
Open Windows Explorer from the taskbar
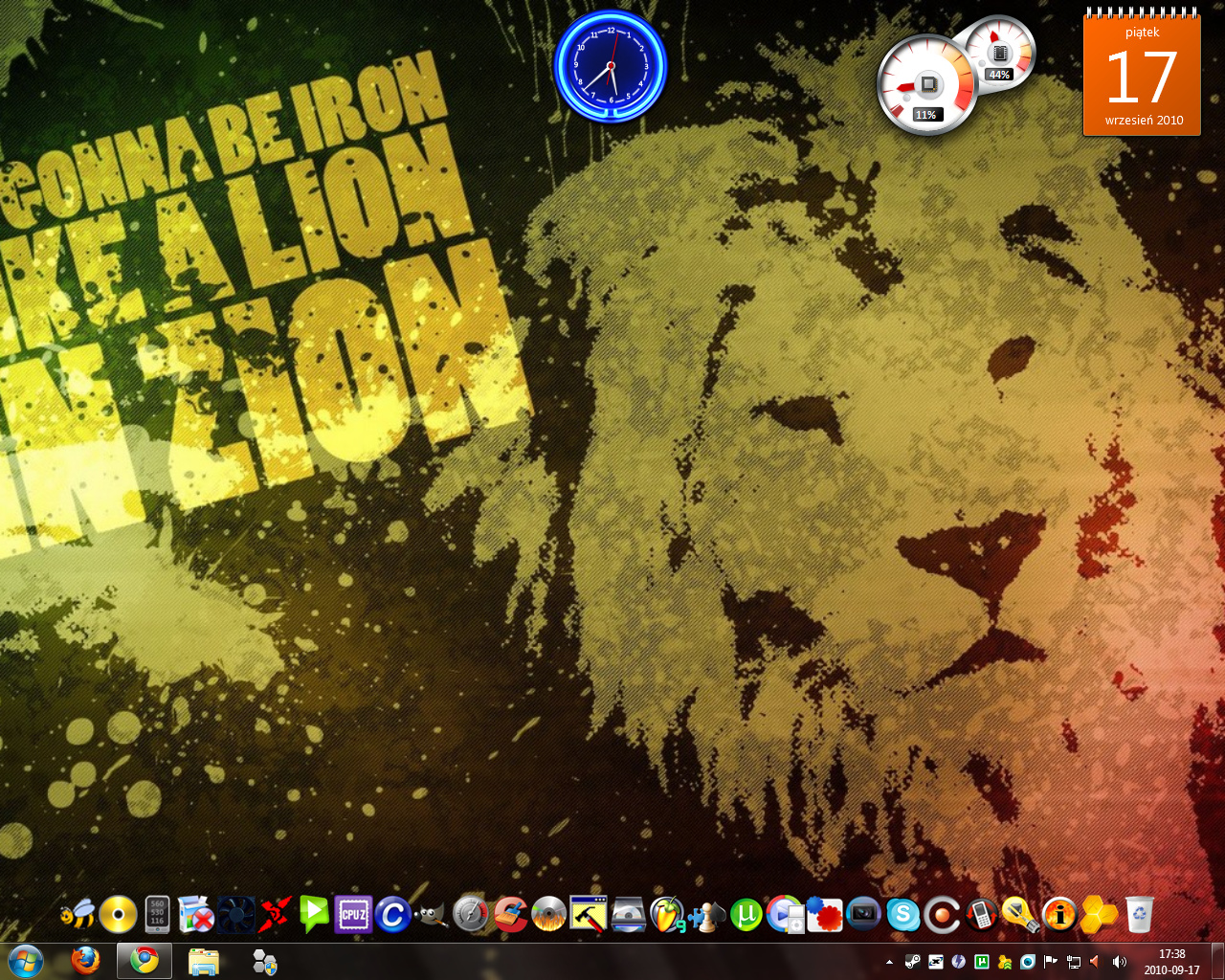[204, 961]
